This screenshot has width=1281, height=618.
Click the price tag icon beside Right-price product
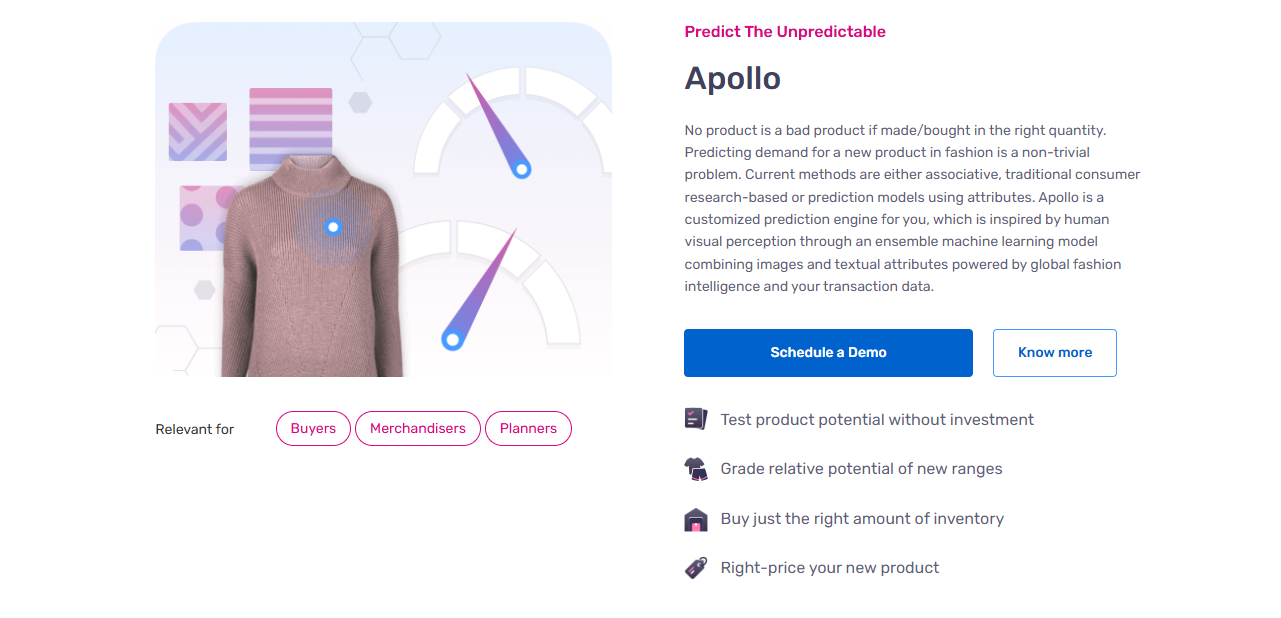(696, 568)
